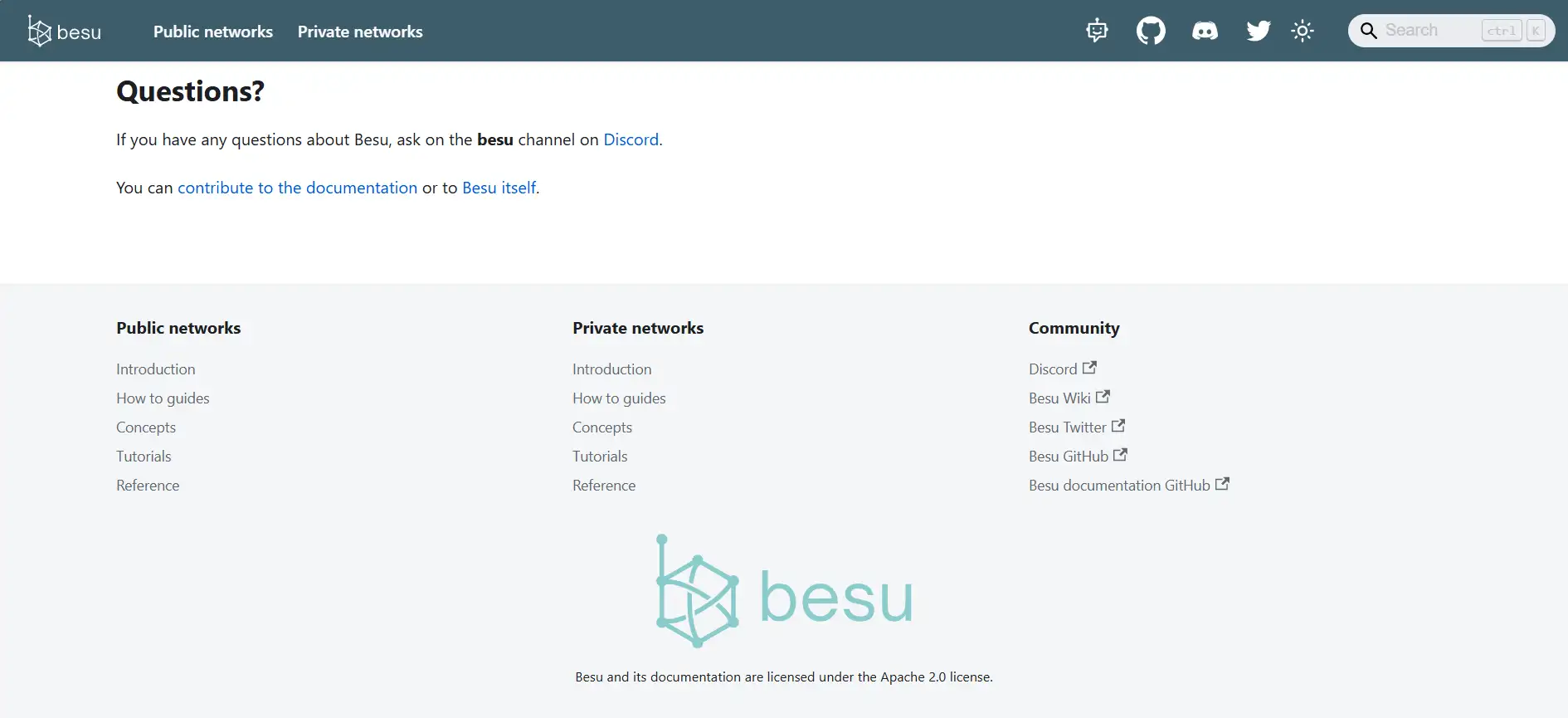
Task: Open the Discord icon in header
Action: click(x=1205, y=31)
